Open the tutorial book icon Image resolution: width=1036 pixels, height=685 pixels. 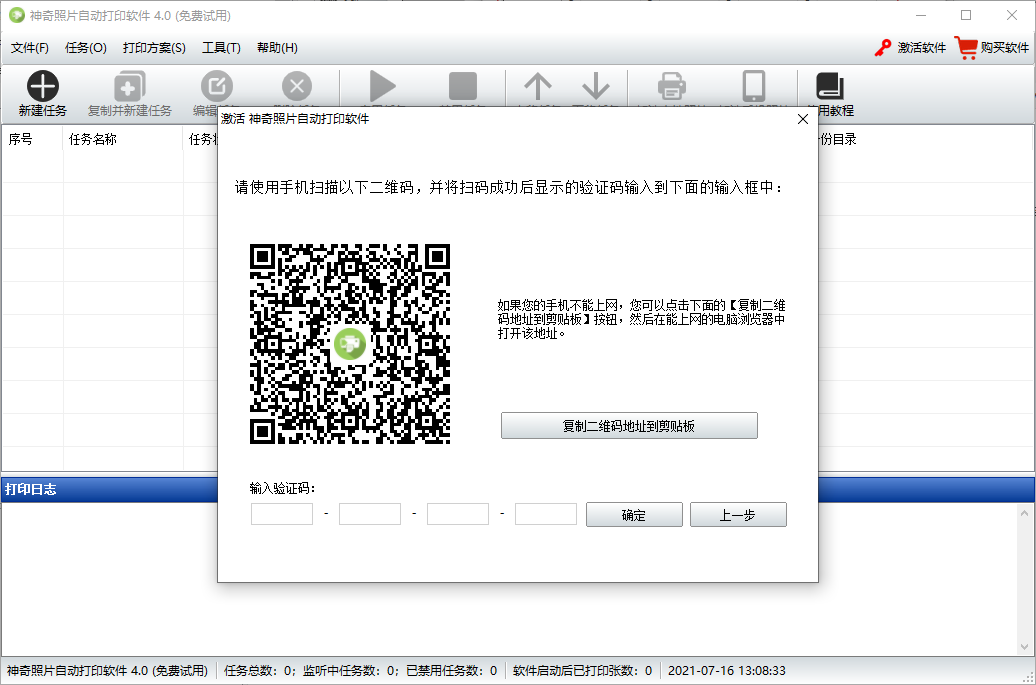830,86
